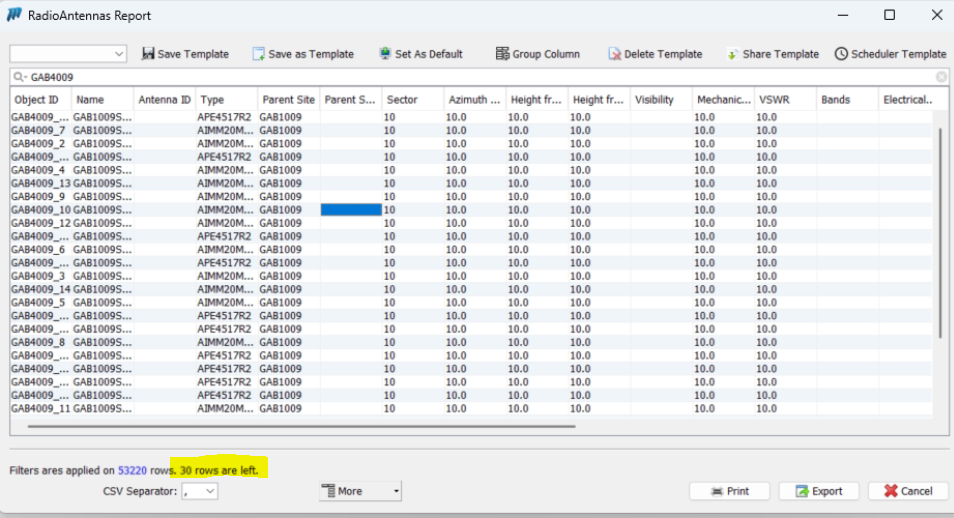Open the CSV Separator dropdown
The width and height of the screenshot is (954, 518).
click(210, 491)
